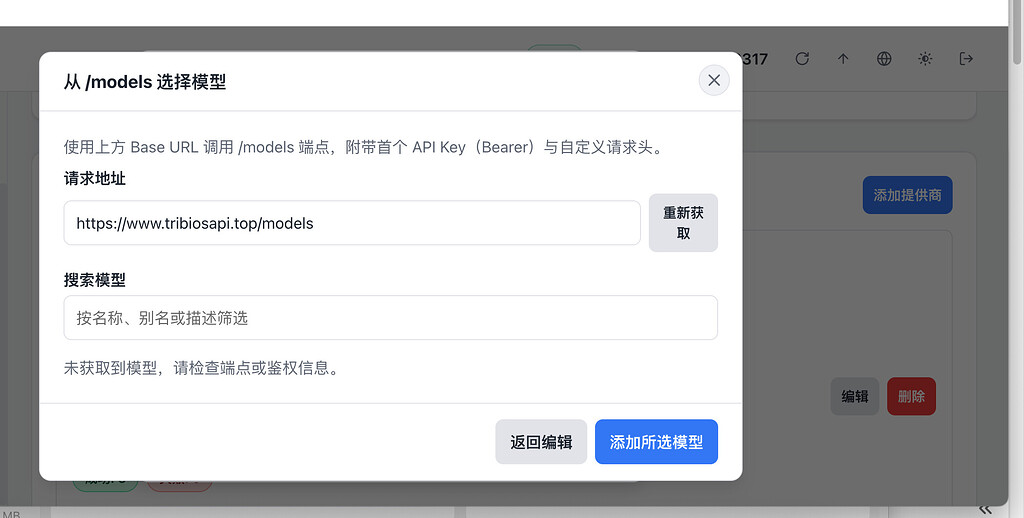Click the 搜索模型 search field
Image resolution: width=1024 pixels, height=518 pixels.
[x=391, y=317]
